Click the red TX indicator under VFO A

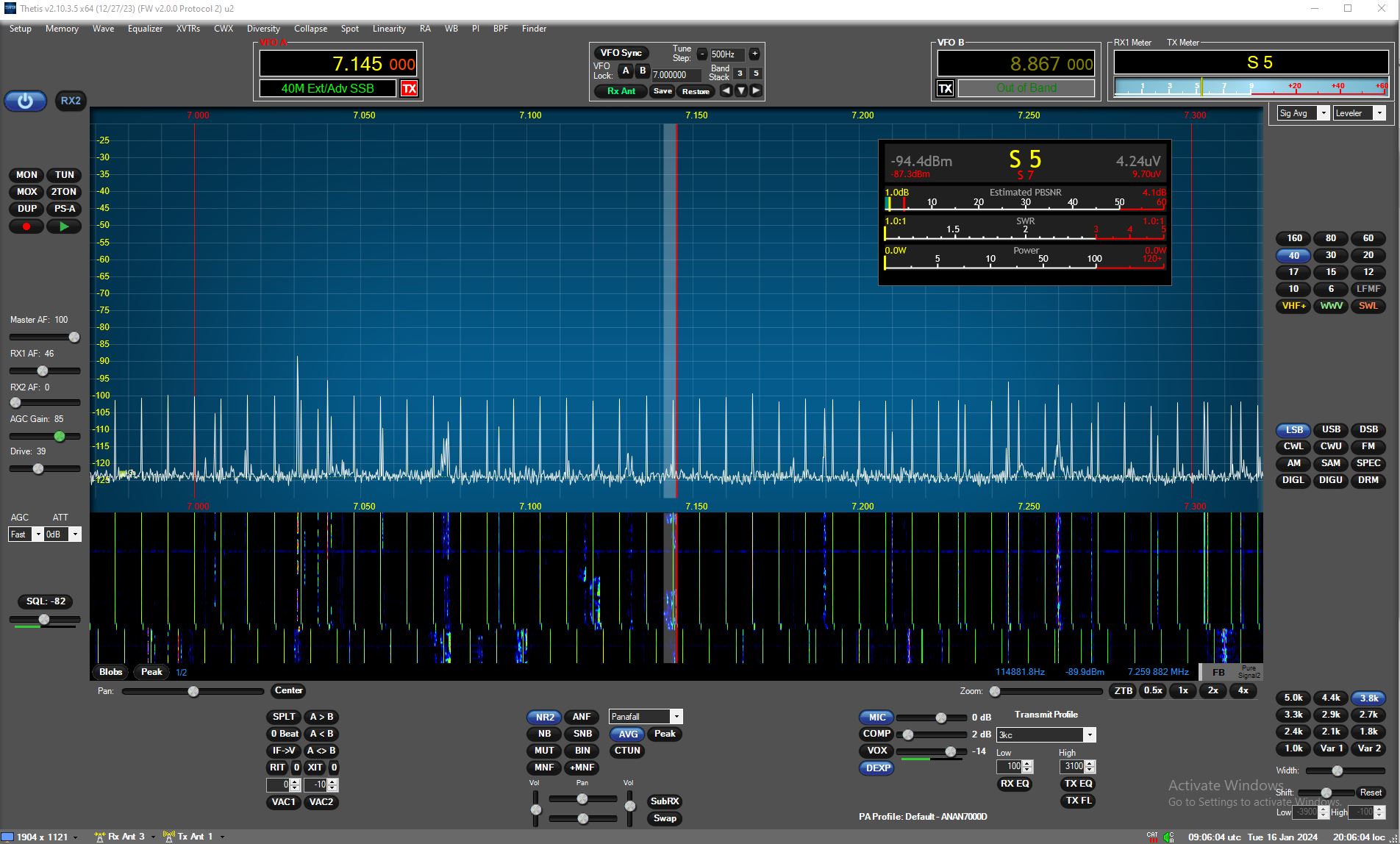(409, 89)
